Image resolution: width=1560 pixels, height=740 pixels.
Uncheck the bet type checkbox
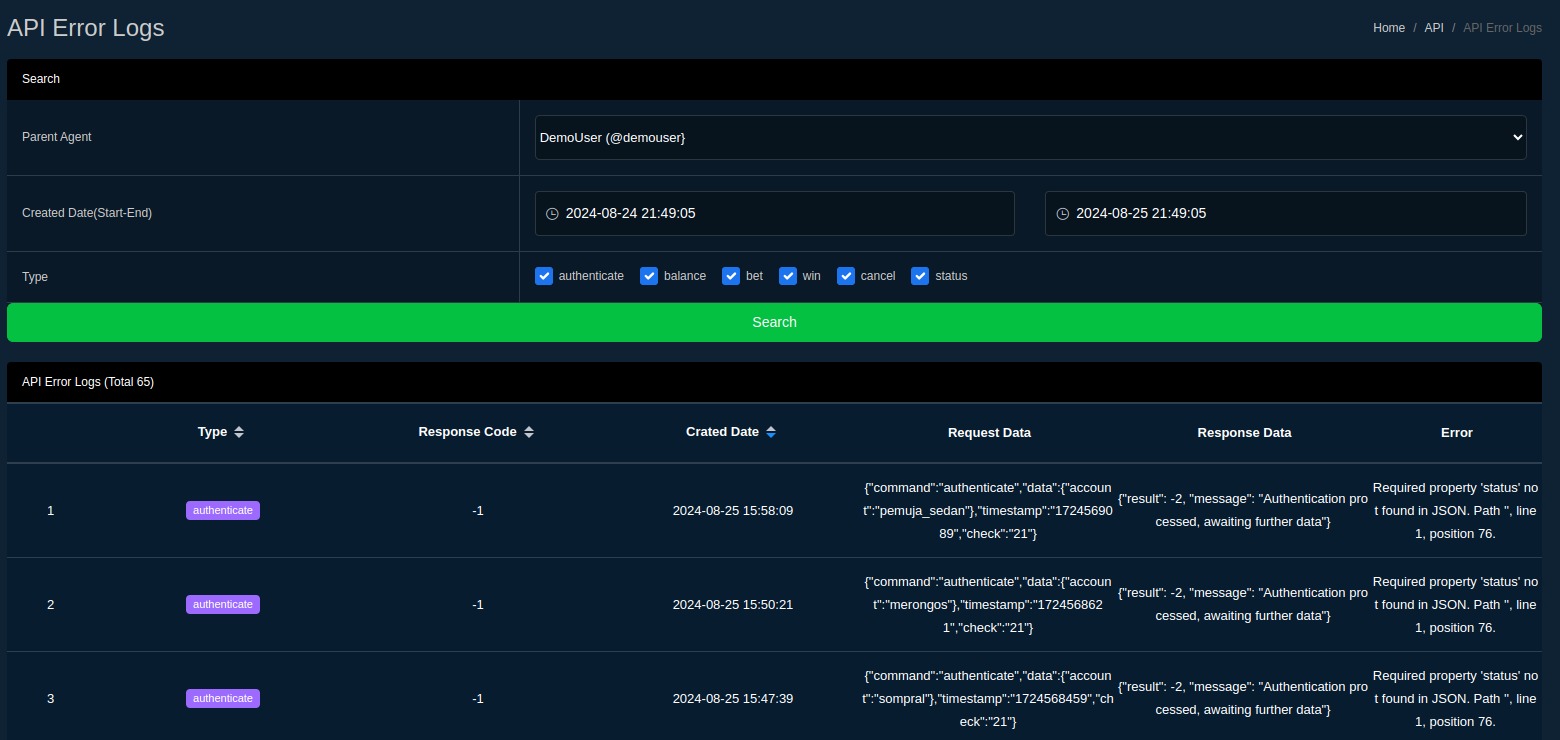tap(731, 276)
